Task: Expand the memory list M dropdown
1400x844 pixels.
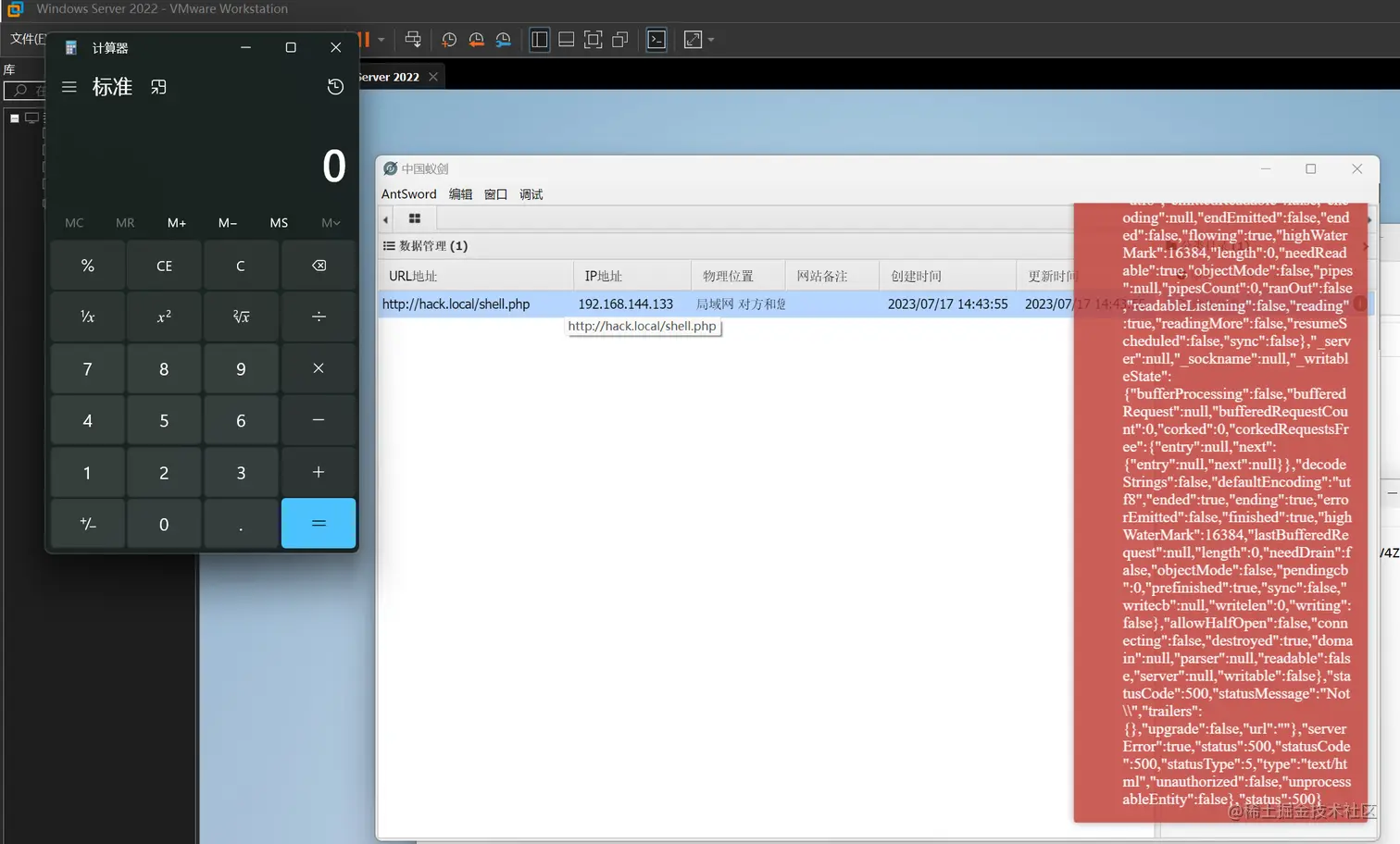Action: (x=331, y=223)
